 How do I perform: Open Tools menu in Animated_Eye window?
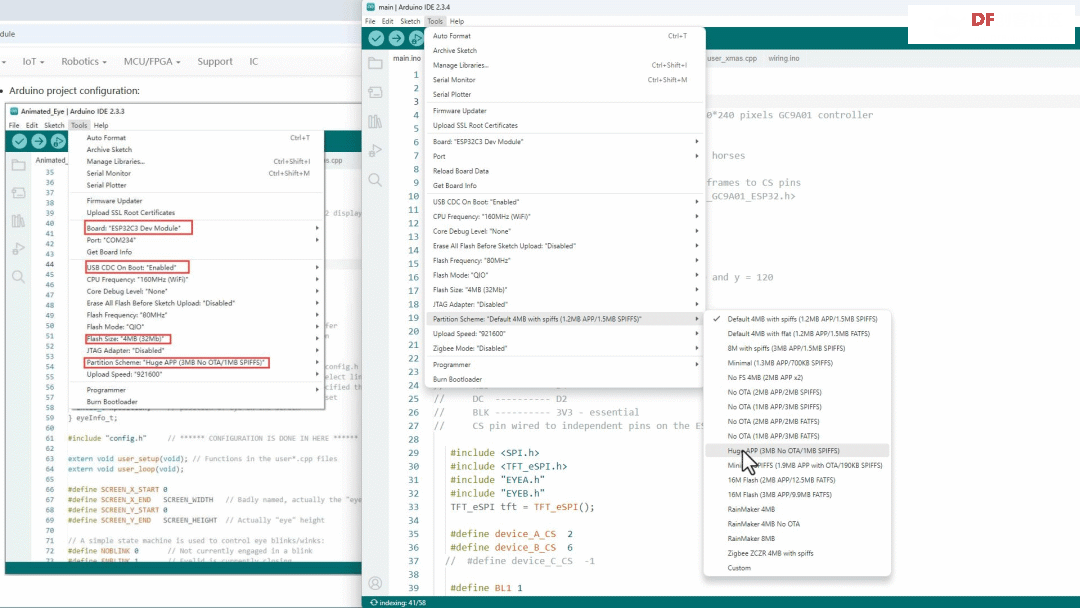click(x=79, y=125)
